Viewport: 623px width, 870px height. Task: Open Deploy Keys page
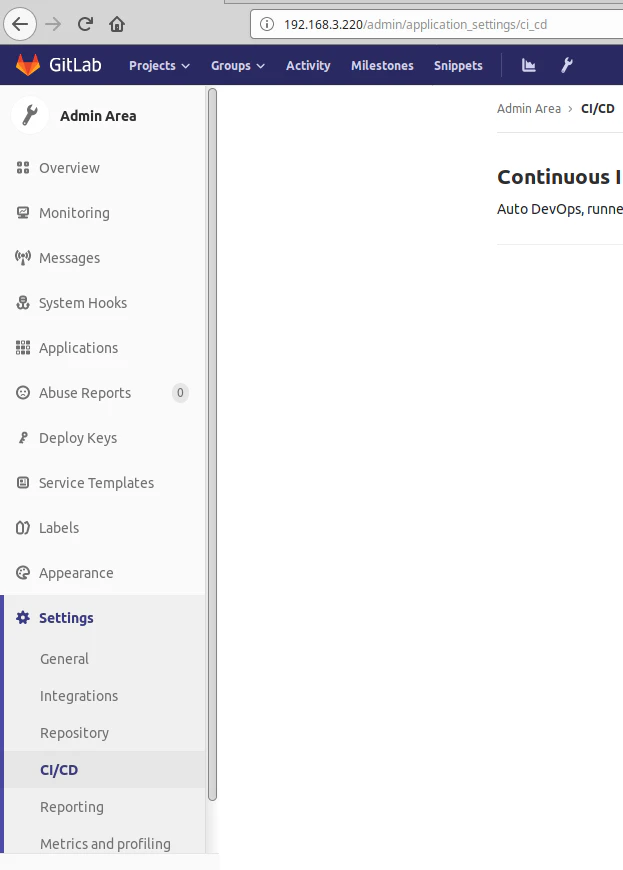78,437
